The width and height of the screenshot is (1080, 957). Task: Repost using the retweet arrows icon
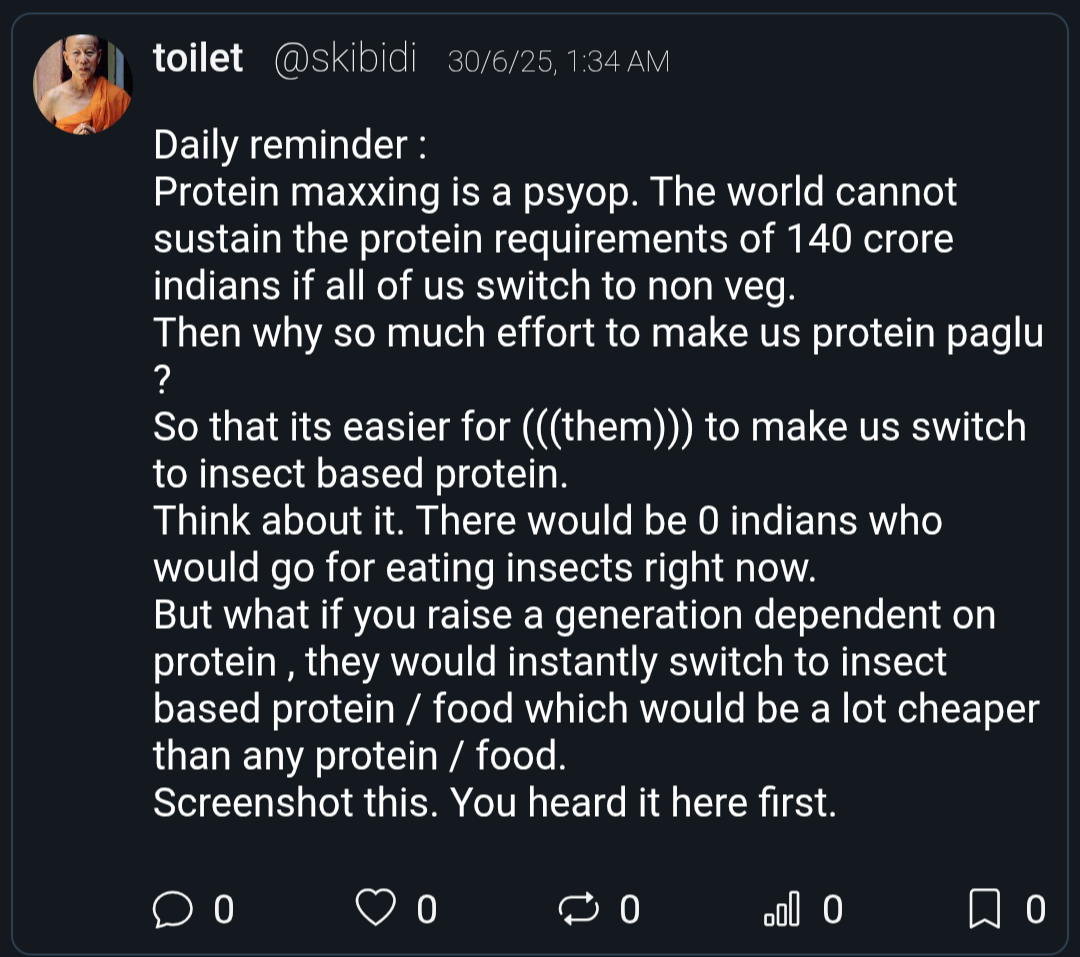[578, 908]
